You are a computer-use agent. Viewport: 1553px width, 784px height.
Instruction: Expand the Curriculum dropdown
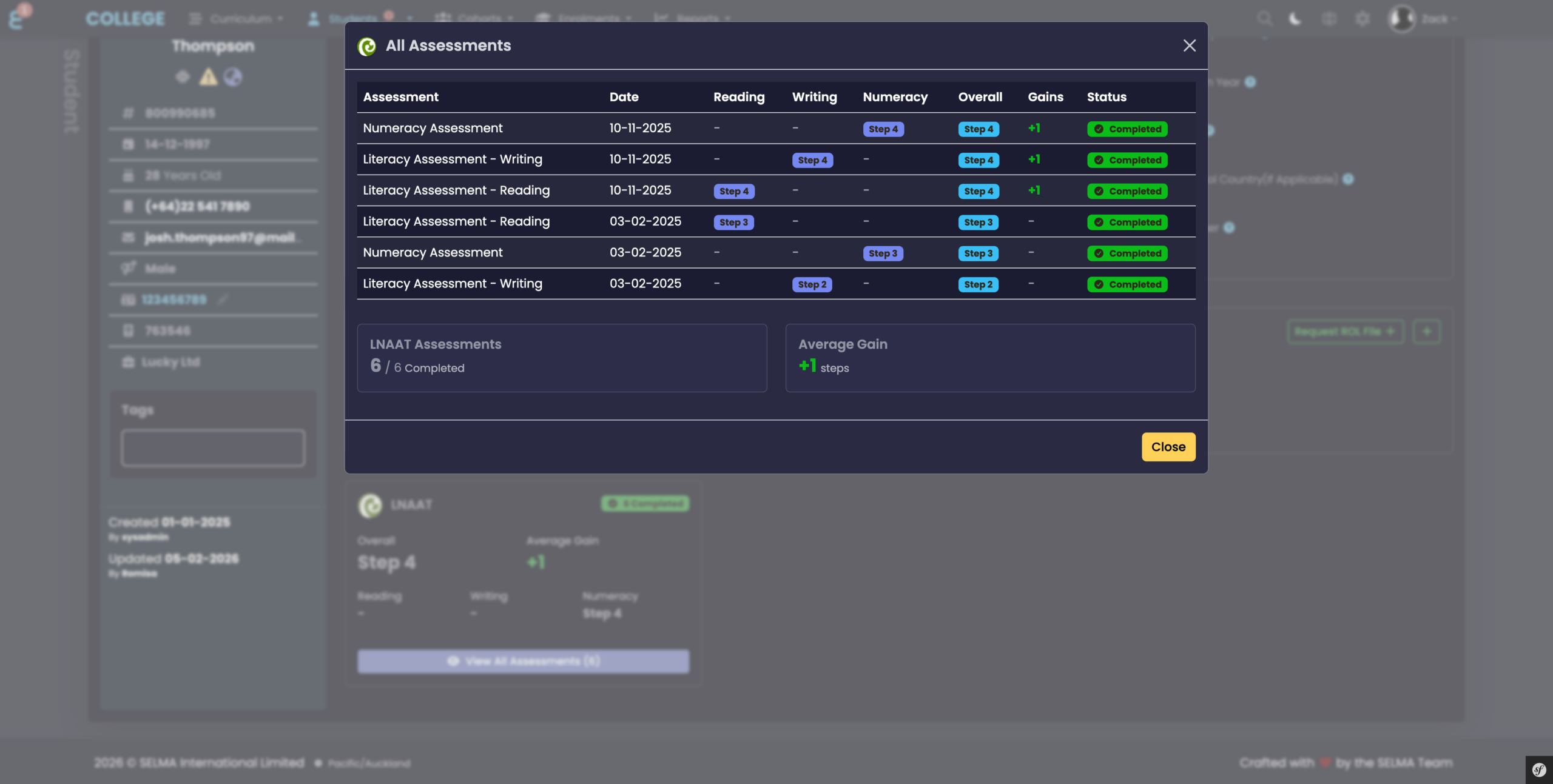pyautogui.click(x=241, y=18)
